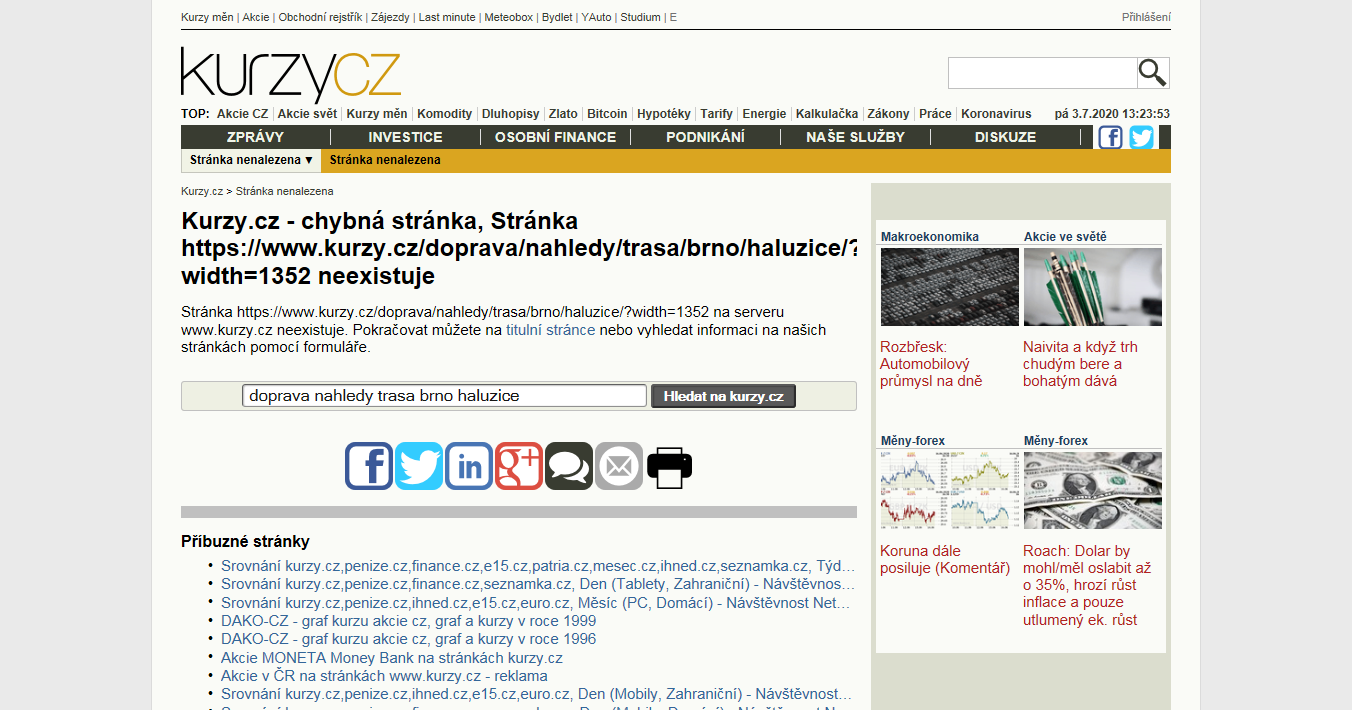Open 'DAKO-CZ' 1999 graph link
This screenshot has width=1352, height=710.
[x=408, y=620]
